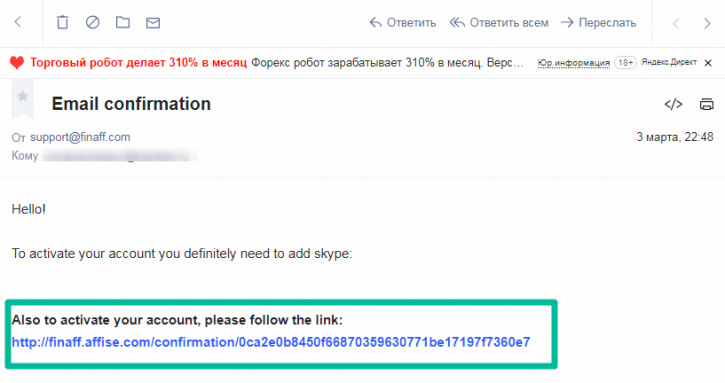Open the finaff.affise.com confirmation link

[271, 342]
